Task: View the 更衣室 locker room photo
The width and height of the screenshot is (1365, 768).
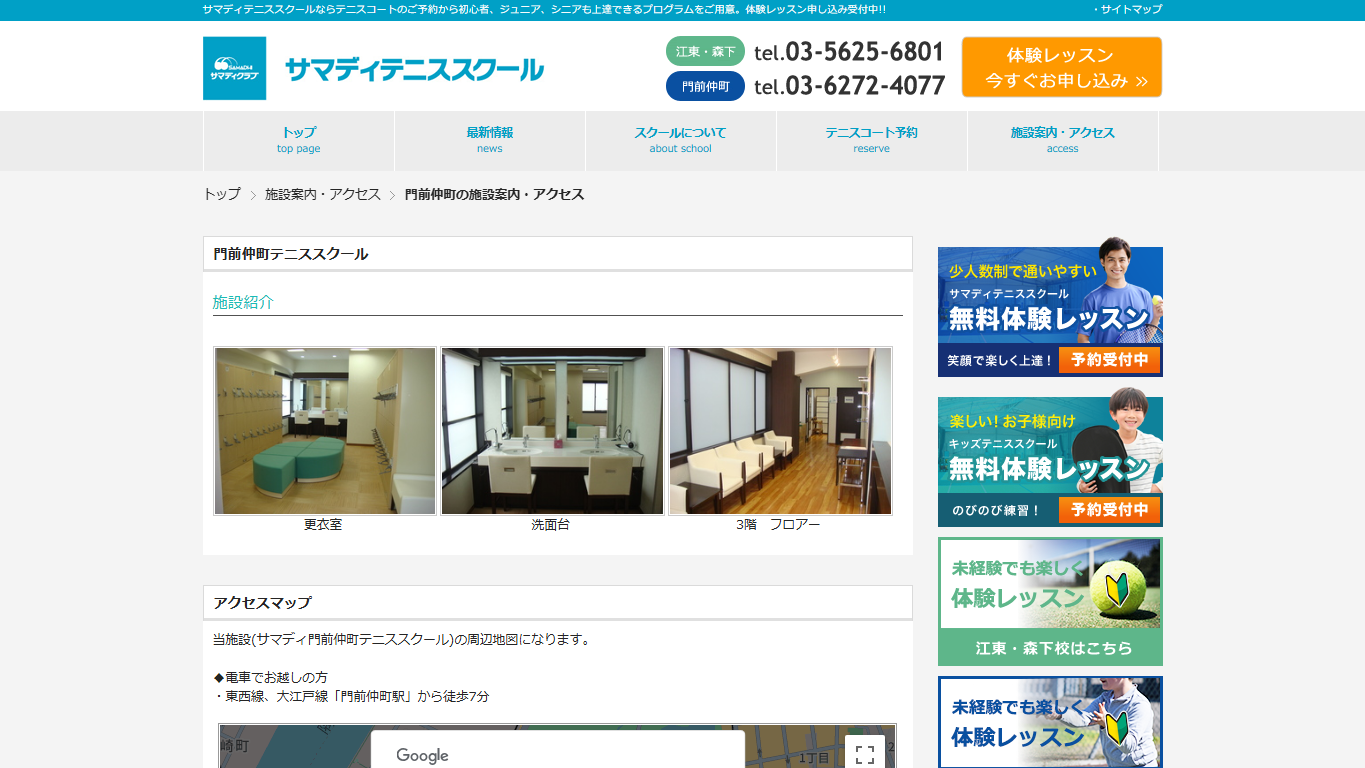Action: [x=325, y=431]
